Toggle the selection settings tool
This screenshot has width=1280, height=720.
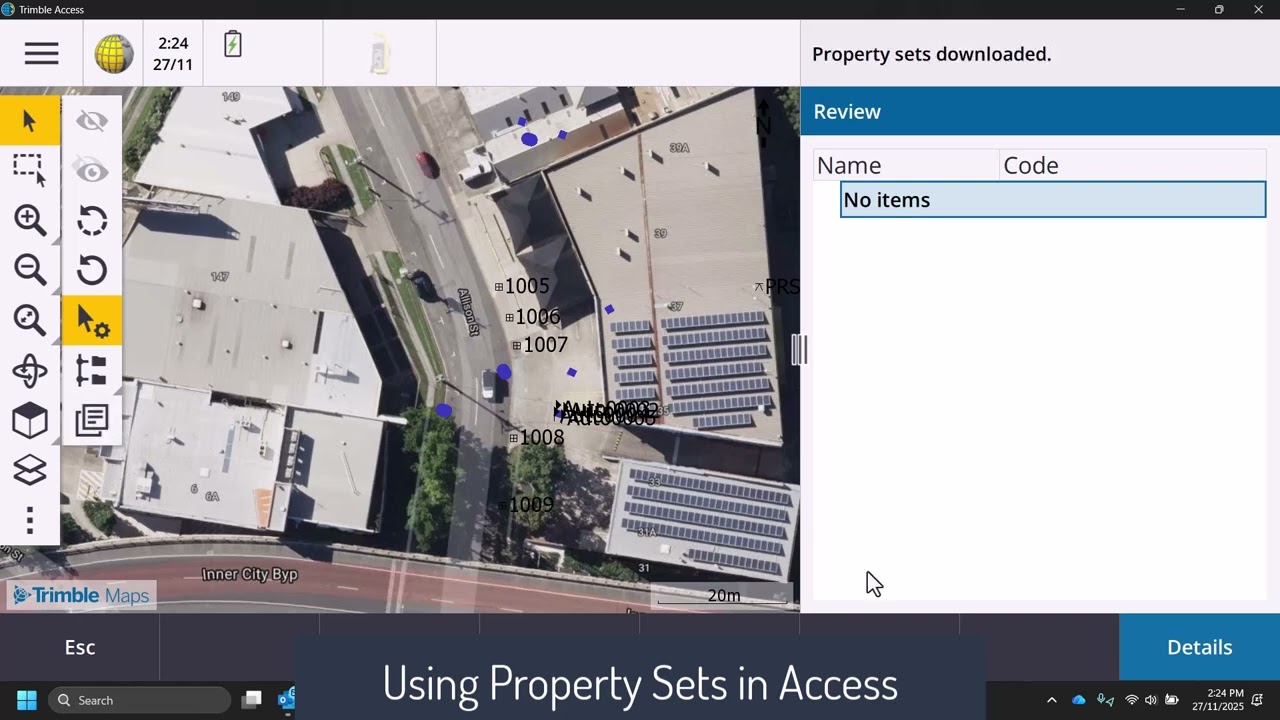pyautogui.click(x=92, y=321)
